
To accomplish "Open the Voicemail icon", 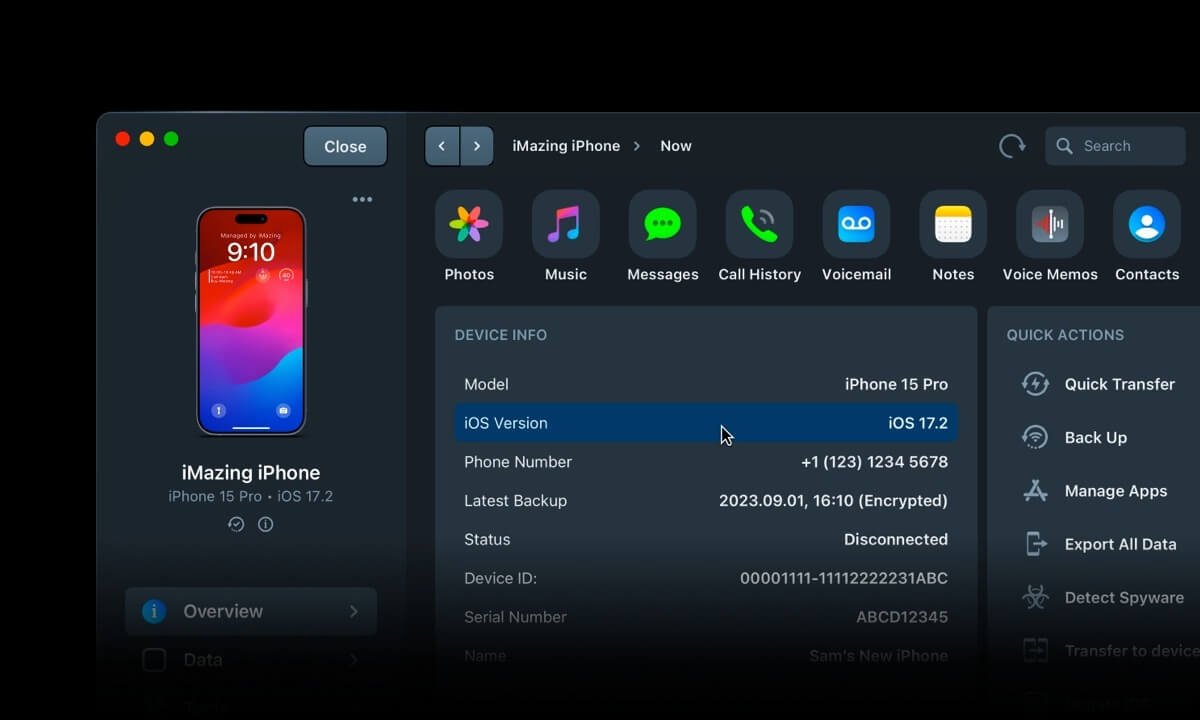I will [856, 224].
